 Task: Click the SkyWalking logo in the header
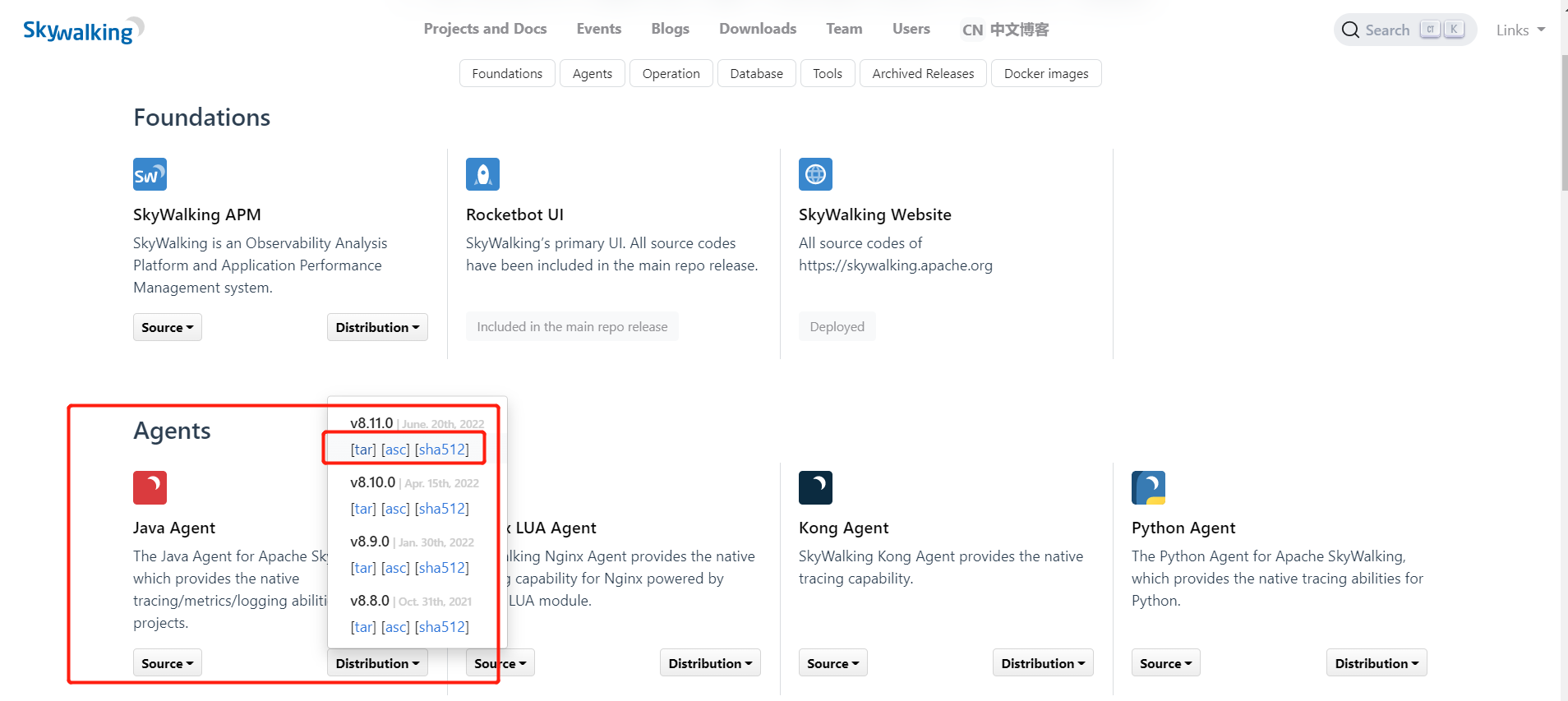coord(83,30)
